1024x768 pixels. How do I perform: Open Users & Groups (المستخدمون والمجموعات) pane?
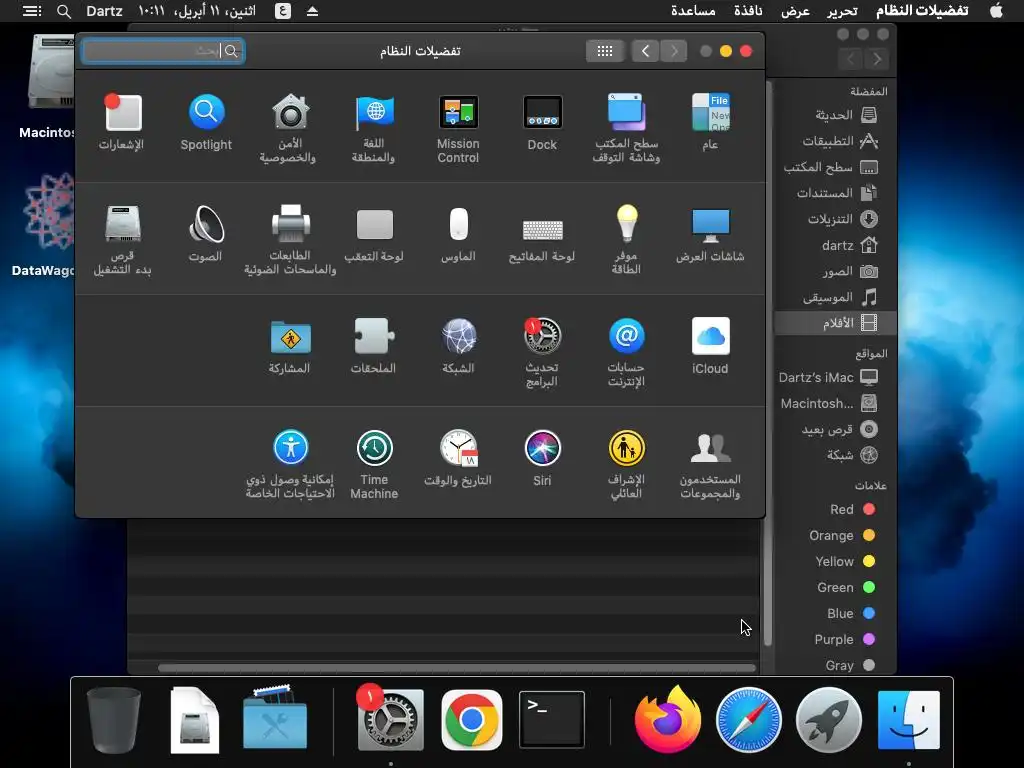click(711, 464)
